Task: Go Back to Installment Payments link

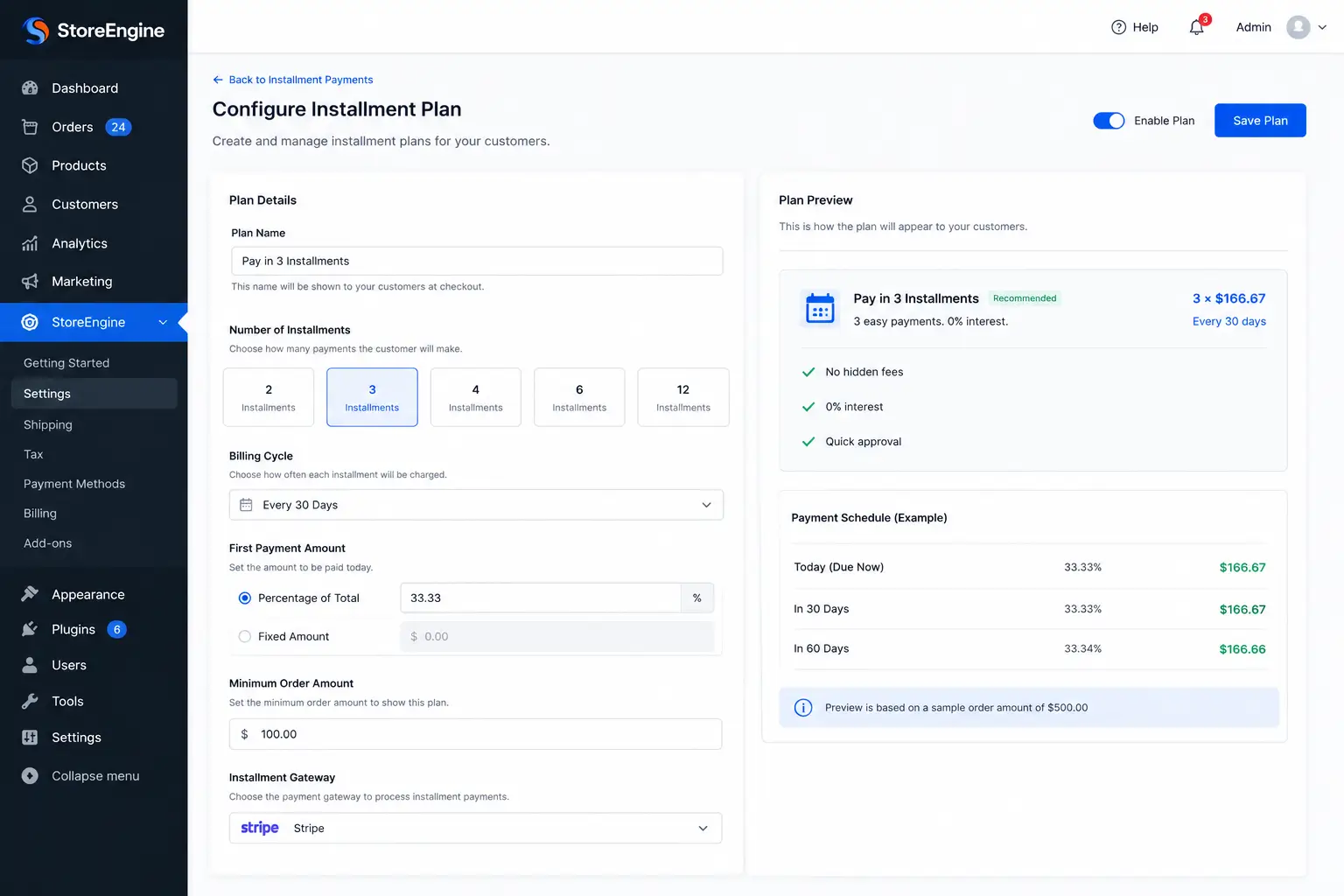Action: 293,80
